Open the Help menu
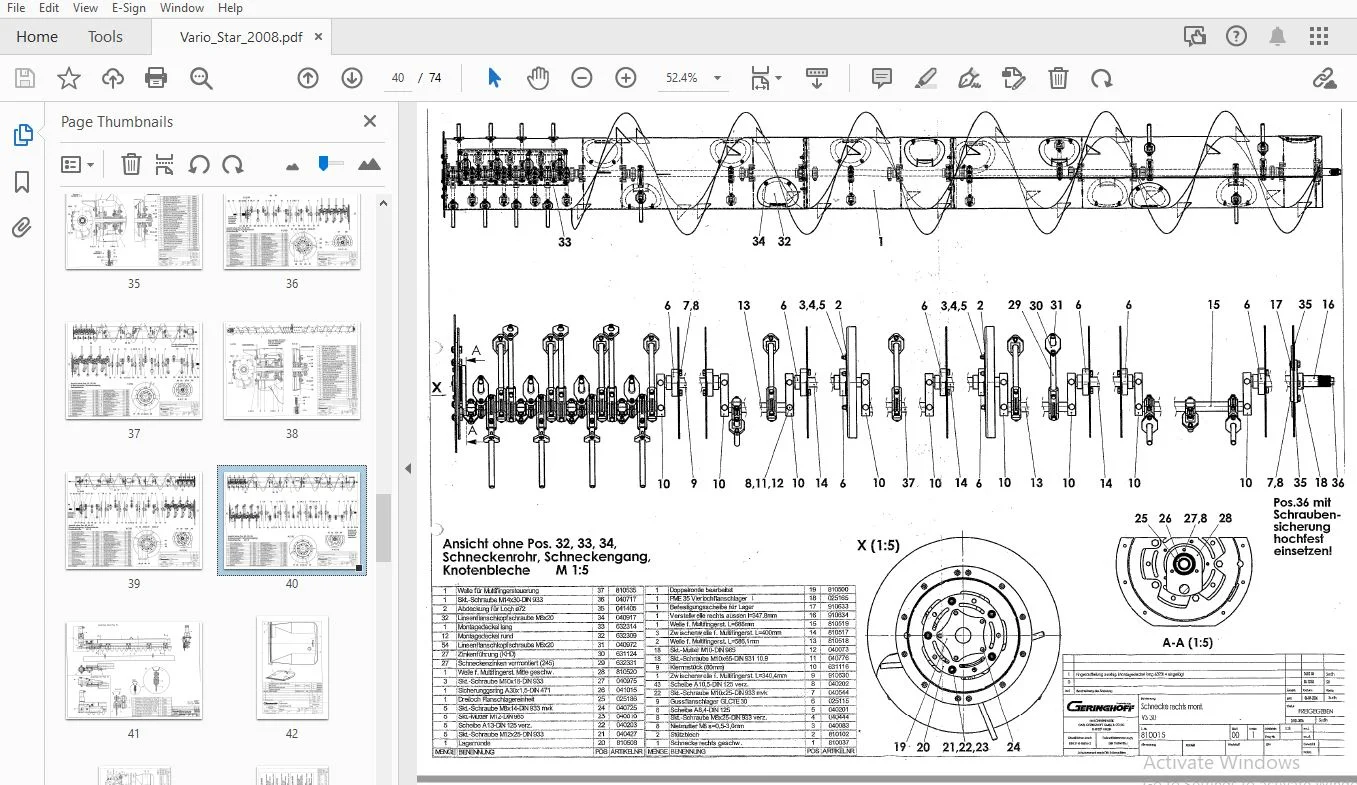Viewport: 1357px width, 785px height. pos(230,8)
